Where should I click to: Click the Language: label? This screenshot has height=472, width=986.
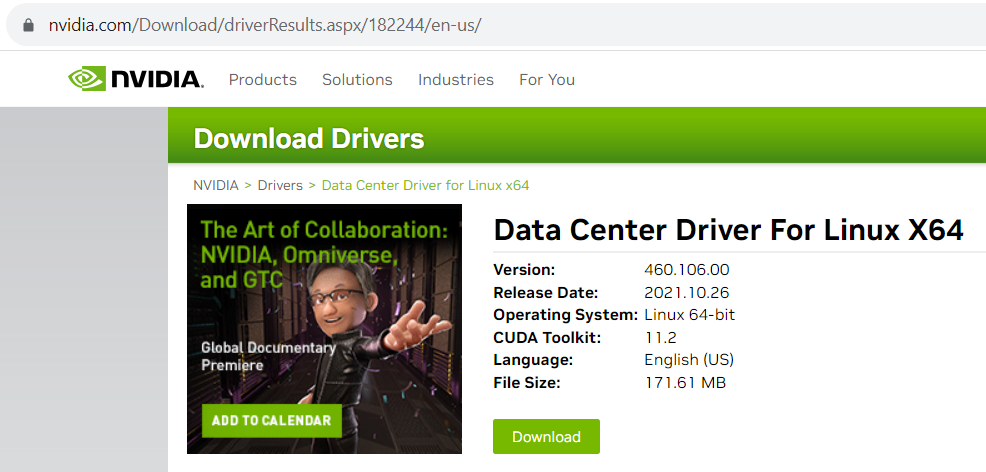click(x=533, y=360)
